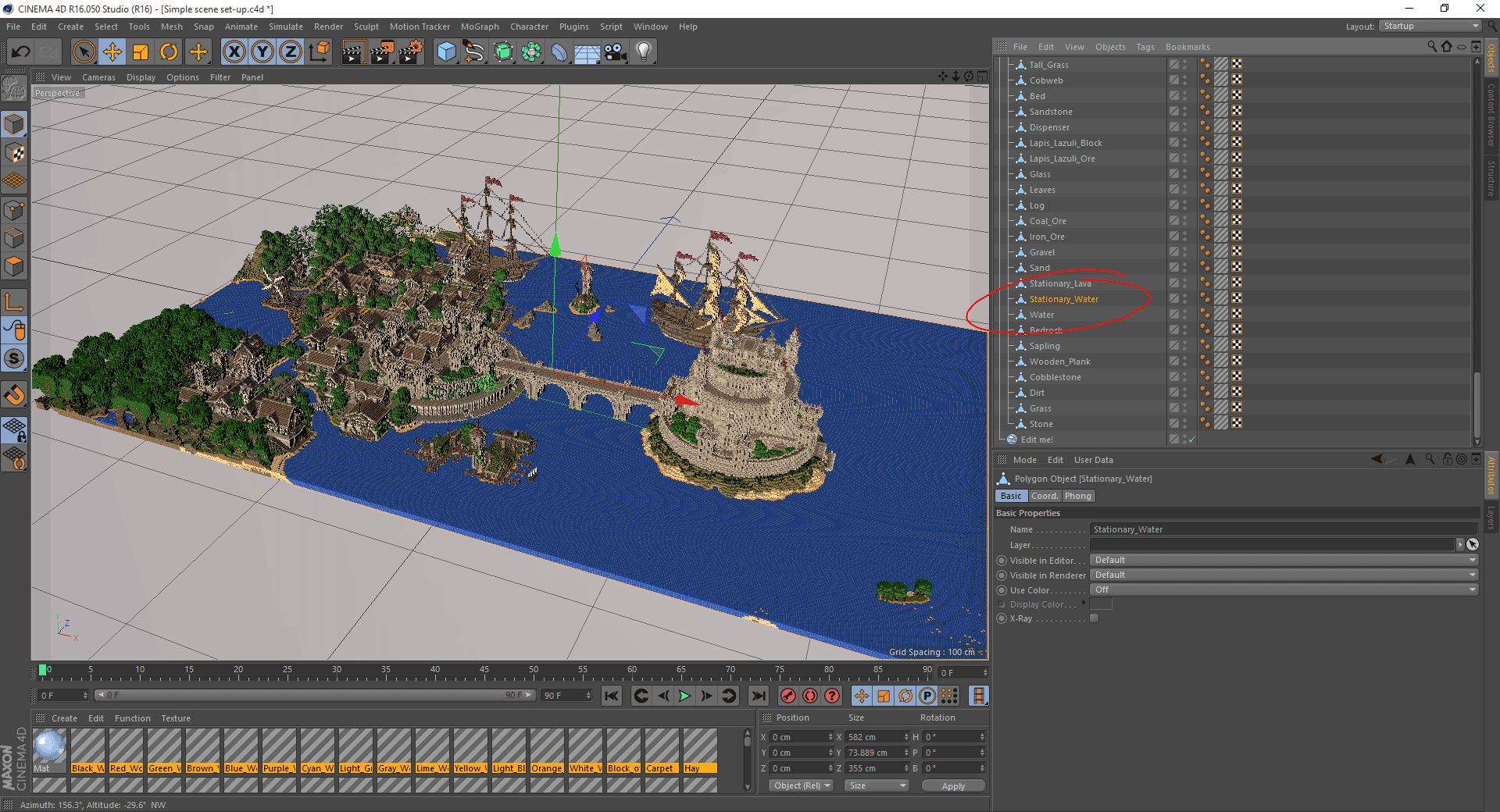Select the Stationary_Lava object
This screenshot has width=1500, height=812.
pyautogui.click(x=1060, y=283)
